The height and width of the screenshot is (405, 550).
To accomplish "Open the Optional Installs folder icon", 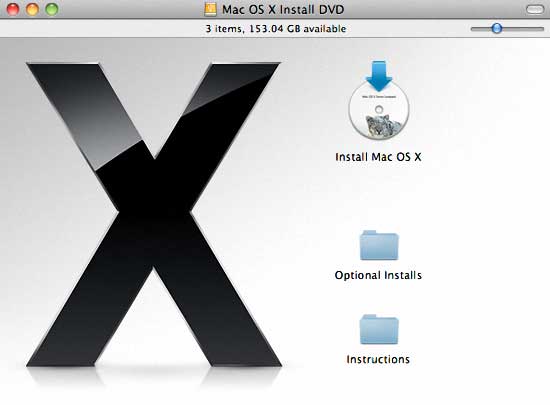I will [379, 245].
